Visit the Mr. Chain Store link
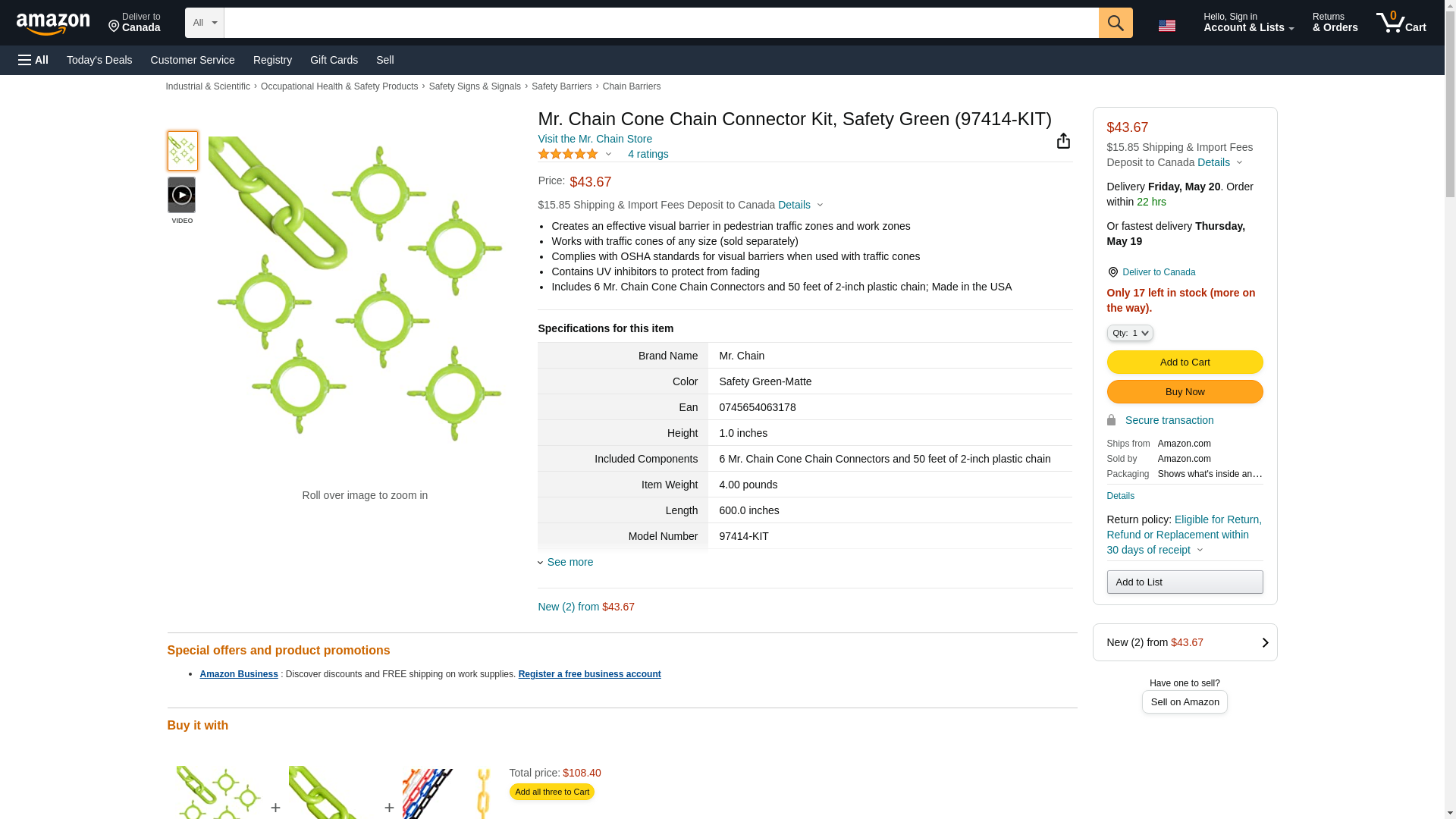Image resolution: width=1456 pixels, height=819 pixels. coord(595,139)
